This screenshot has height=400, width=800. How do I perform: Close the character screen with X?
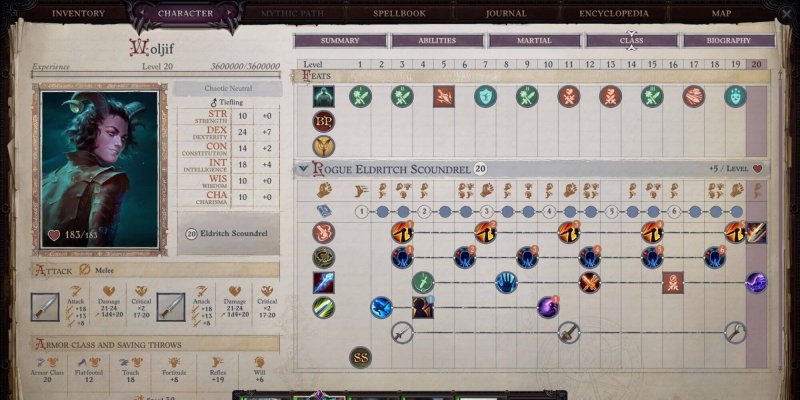click(786, 14)
